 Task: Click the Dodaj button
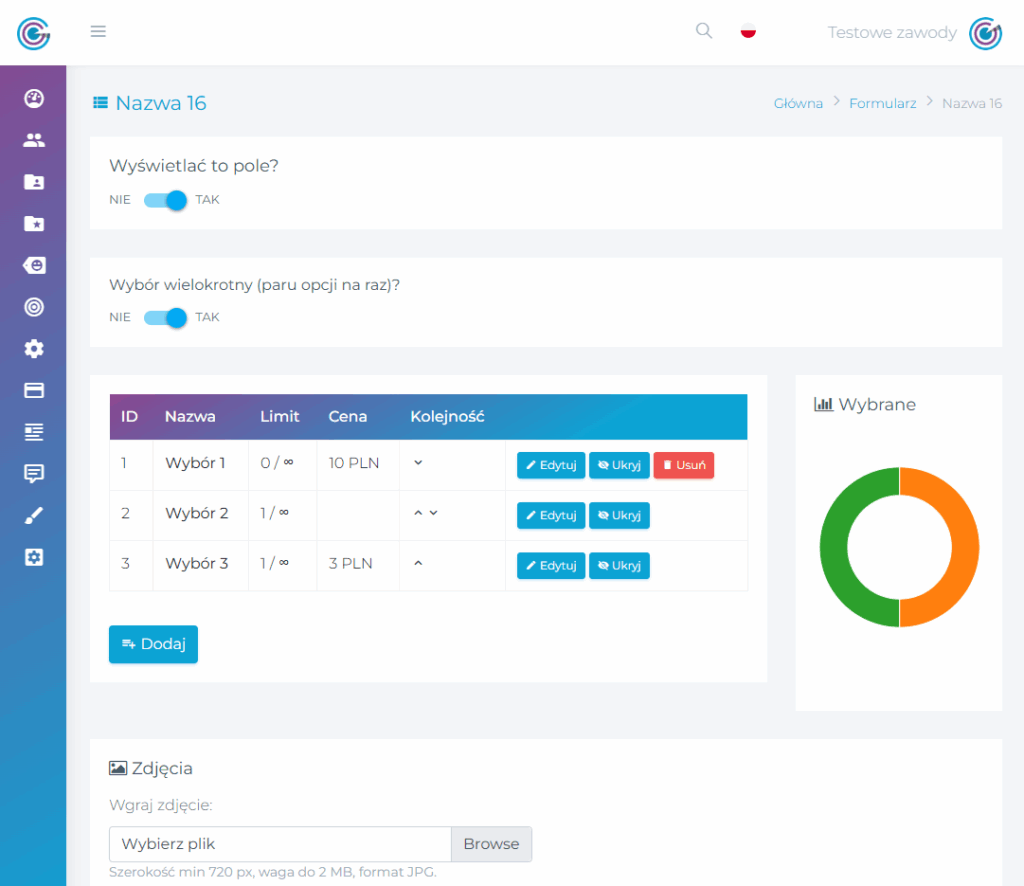coord(153,644)
